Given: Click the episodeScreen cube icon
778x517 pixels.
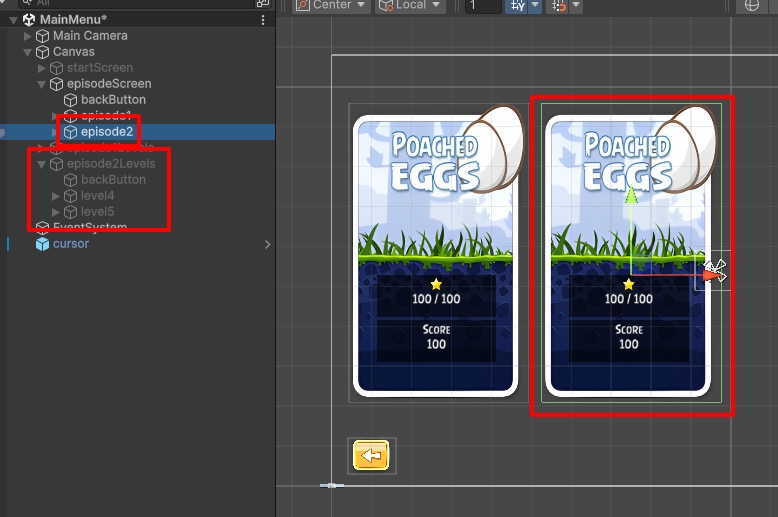Looking at the screenshot, I should click(57, 84).
